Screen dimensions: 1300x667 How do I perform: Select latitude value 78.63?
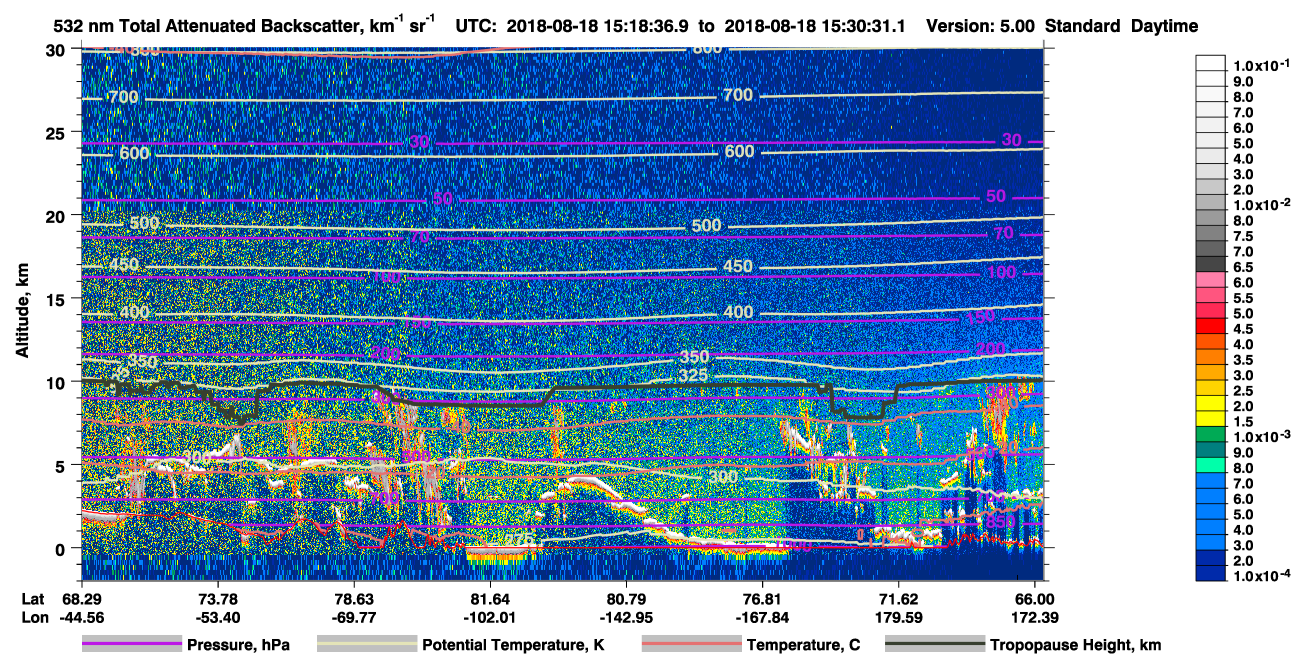(354, 598)
